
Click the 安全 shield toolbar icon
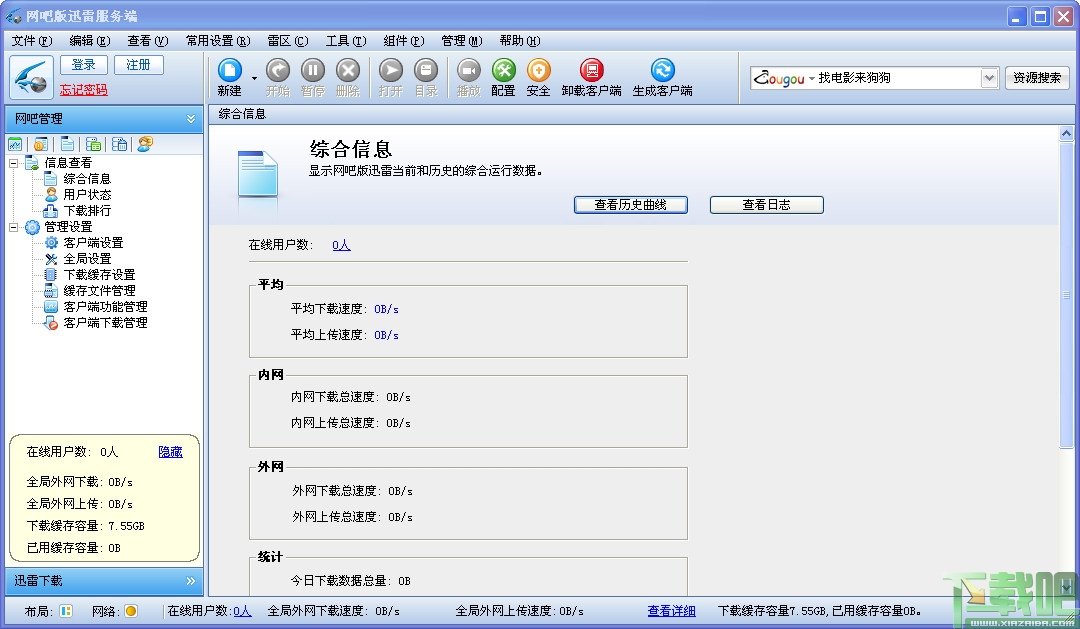[539, 70]
